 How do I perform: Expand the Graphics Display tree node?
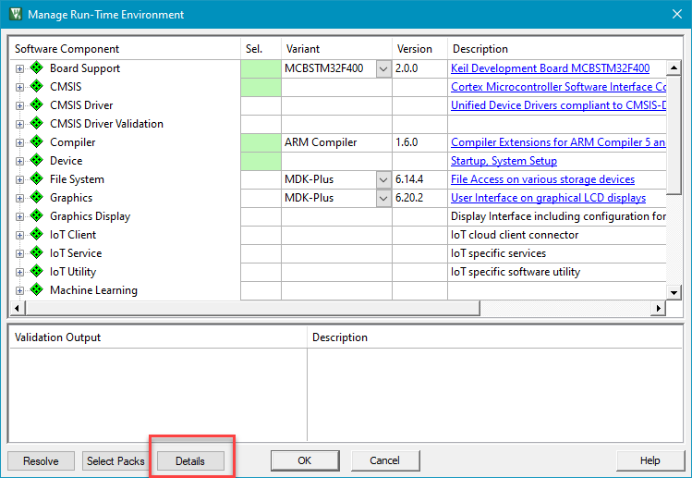click(20, 217)
